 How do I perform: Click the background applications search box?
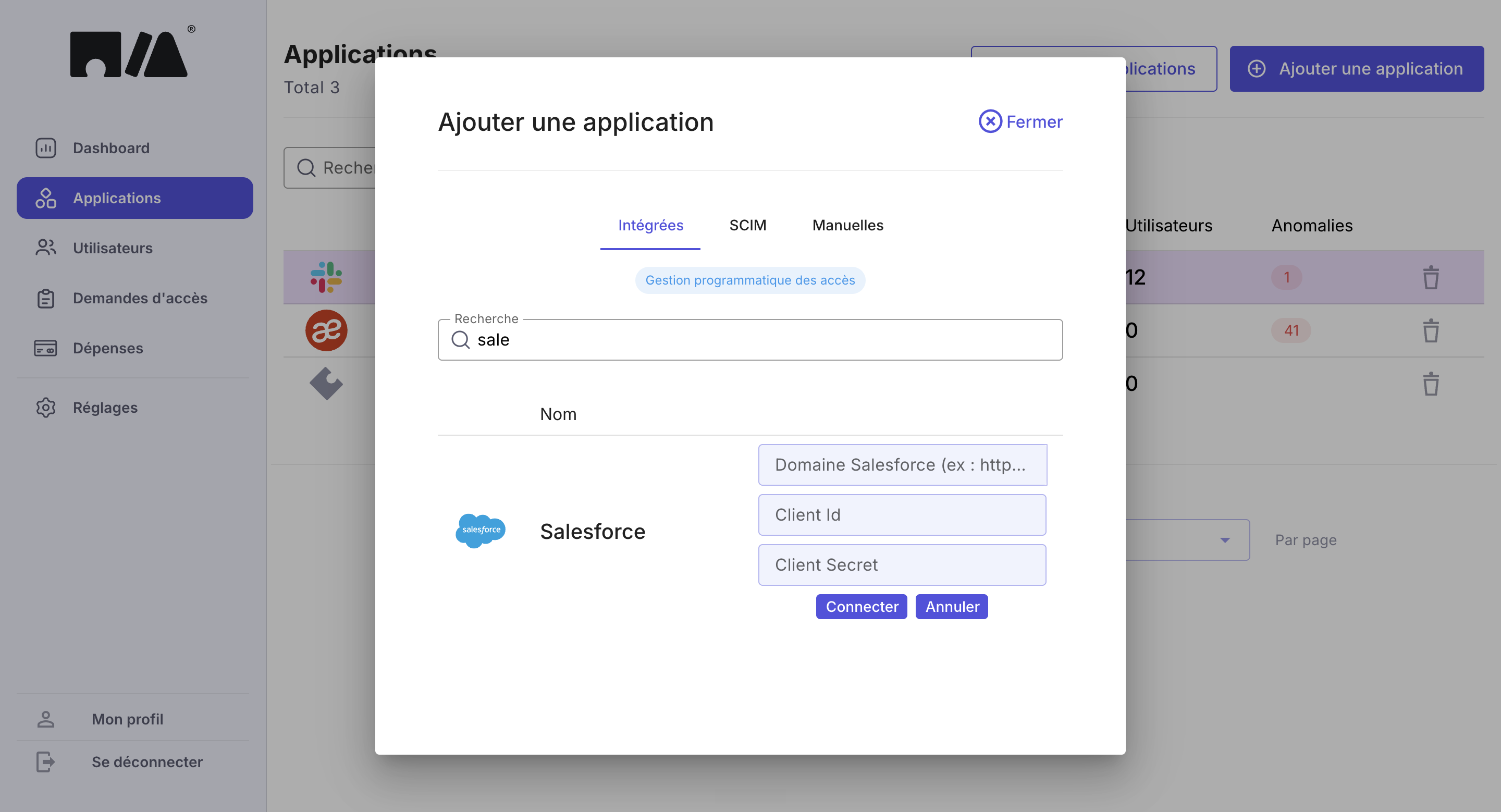330,168
